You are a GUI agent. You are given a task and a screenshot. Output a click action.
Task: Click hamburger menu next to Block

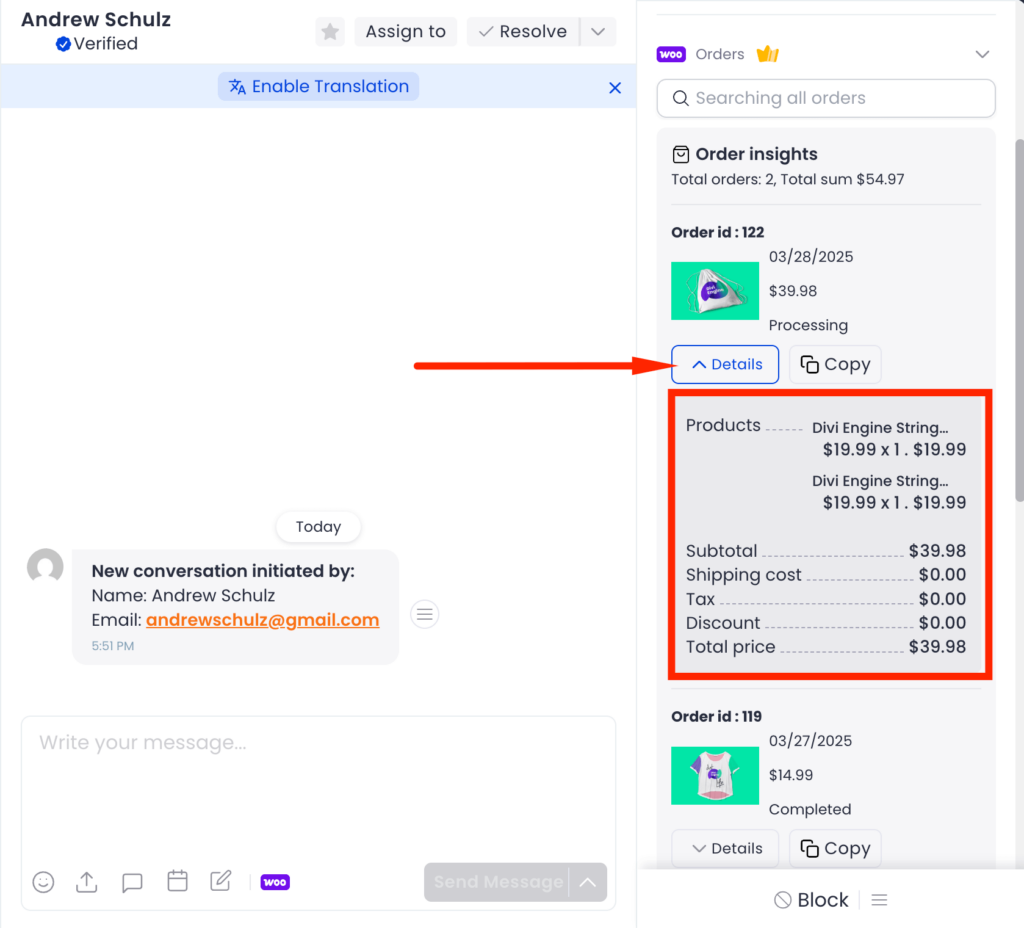(x=879, y=900)
